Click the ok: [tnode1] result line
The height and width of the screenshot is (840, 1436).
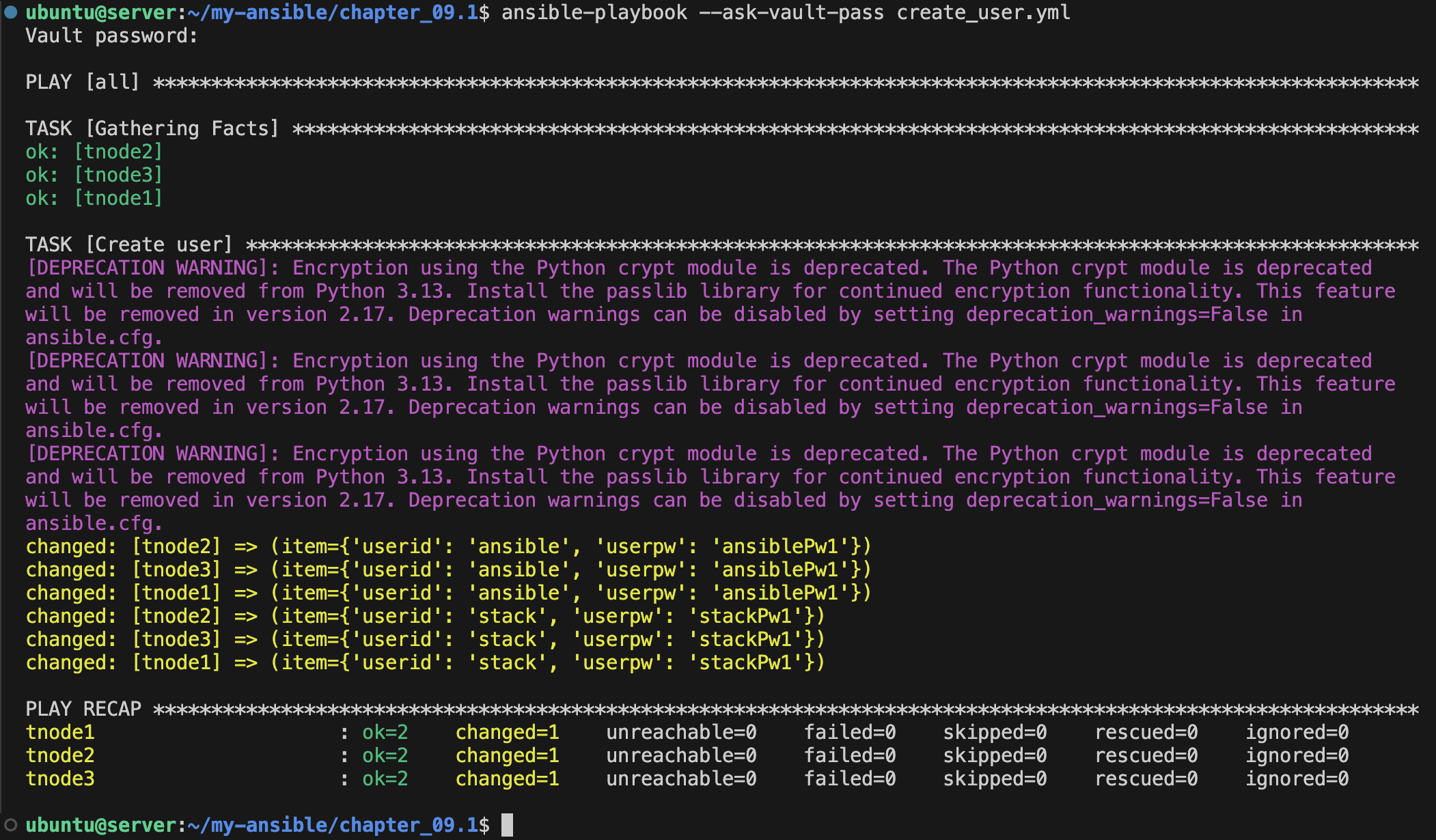click(94, 198)
